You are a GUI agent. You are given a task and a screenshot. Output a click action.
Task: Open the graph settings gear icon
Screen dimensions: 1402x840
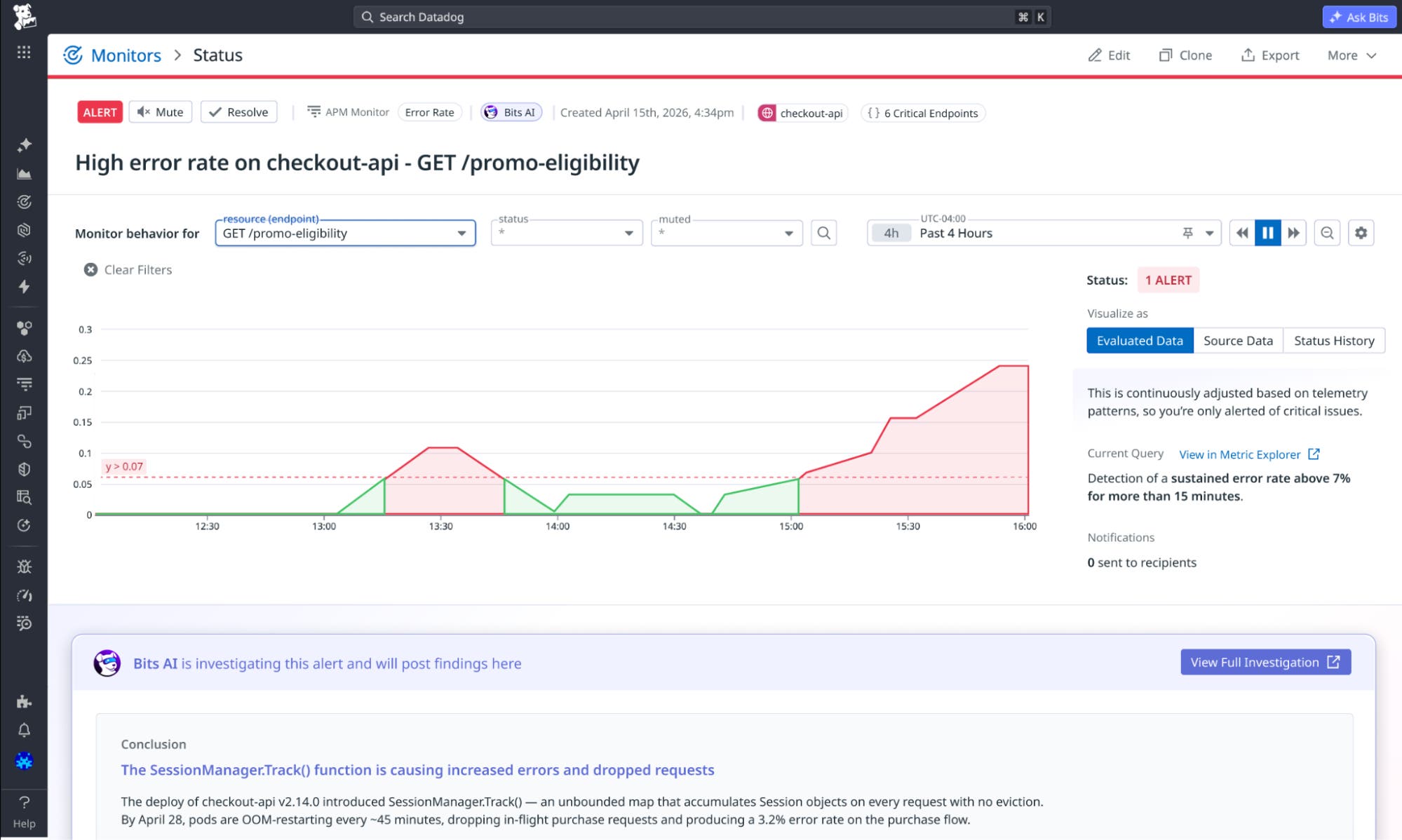click(x=1361, y=233)
